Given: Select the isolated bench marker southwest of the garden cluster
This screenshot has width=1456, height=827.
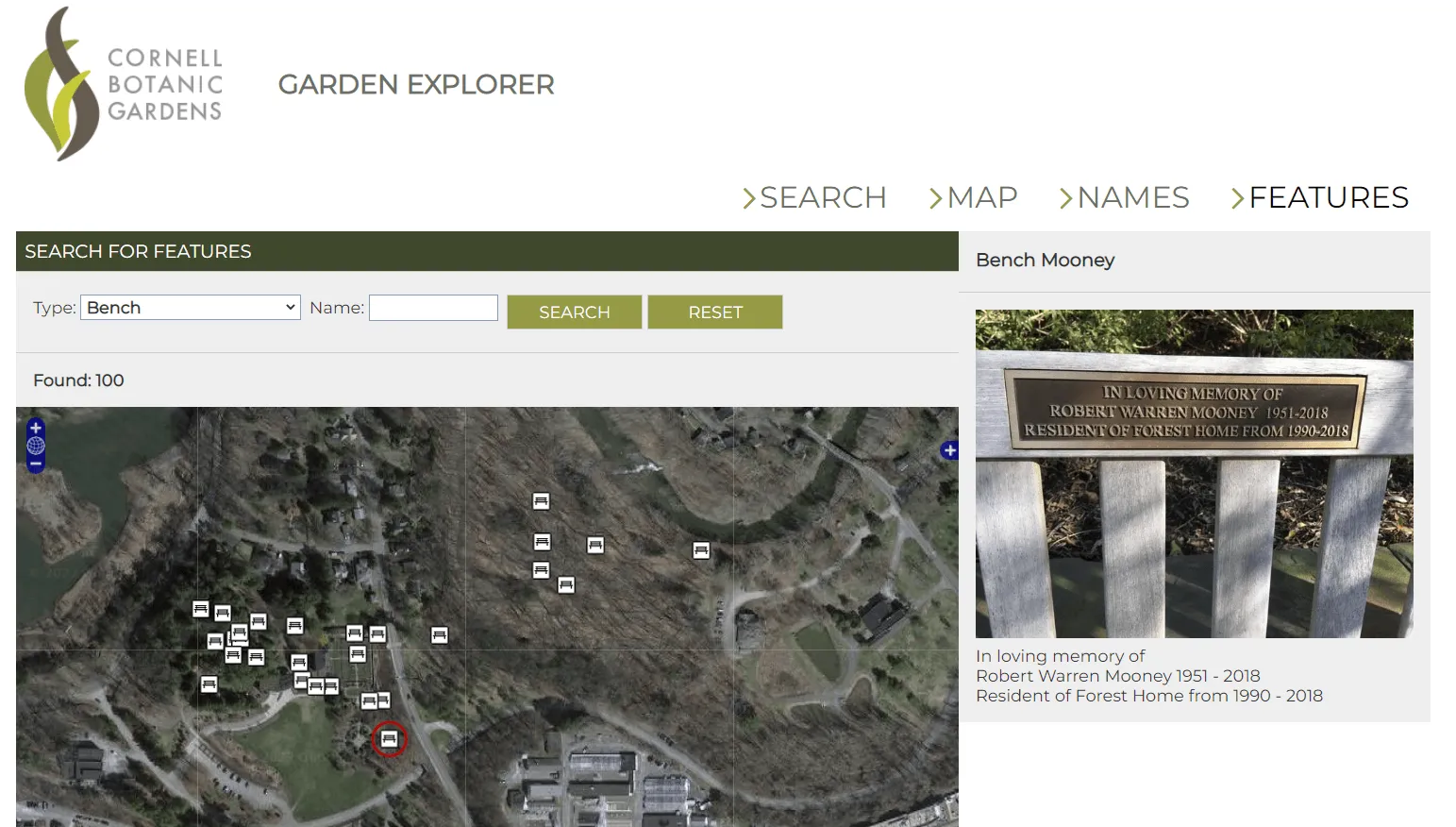Looking at the screenshot, I should coord(209,684).
